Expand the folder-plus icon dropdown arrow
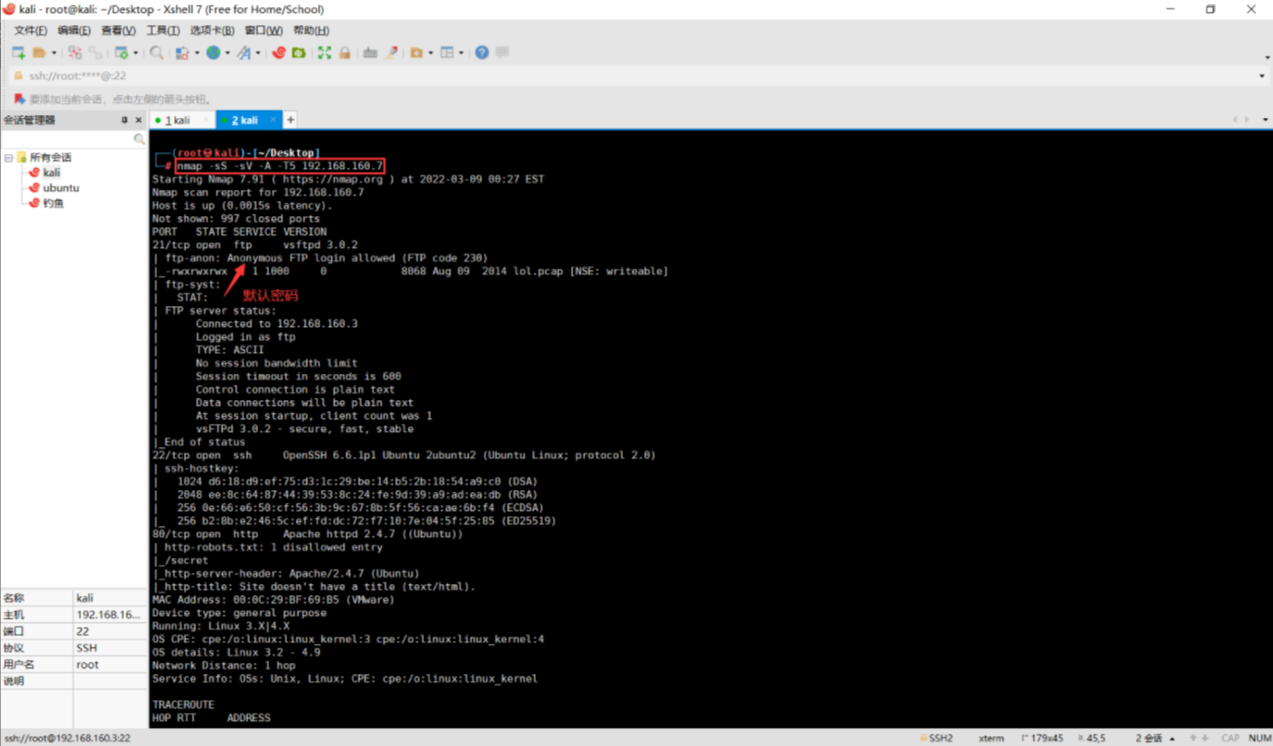Image resolution: width=1273 pixels, height=746 pixels. (431, 53)
